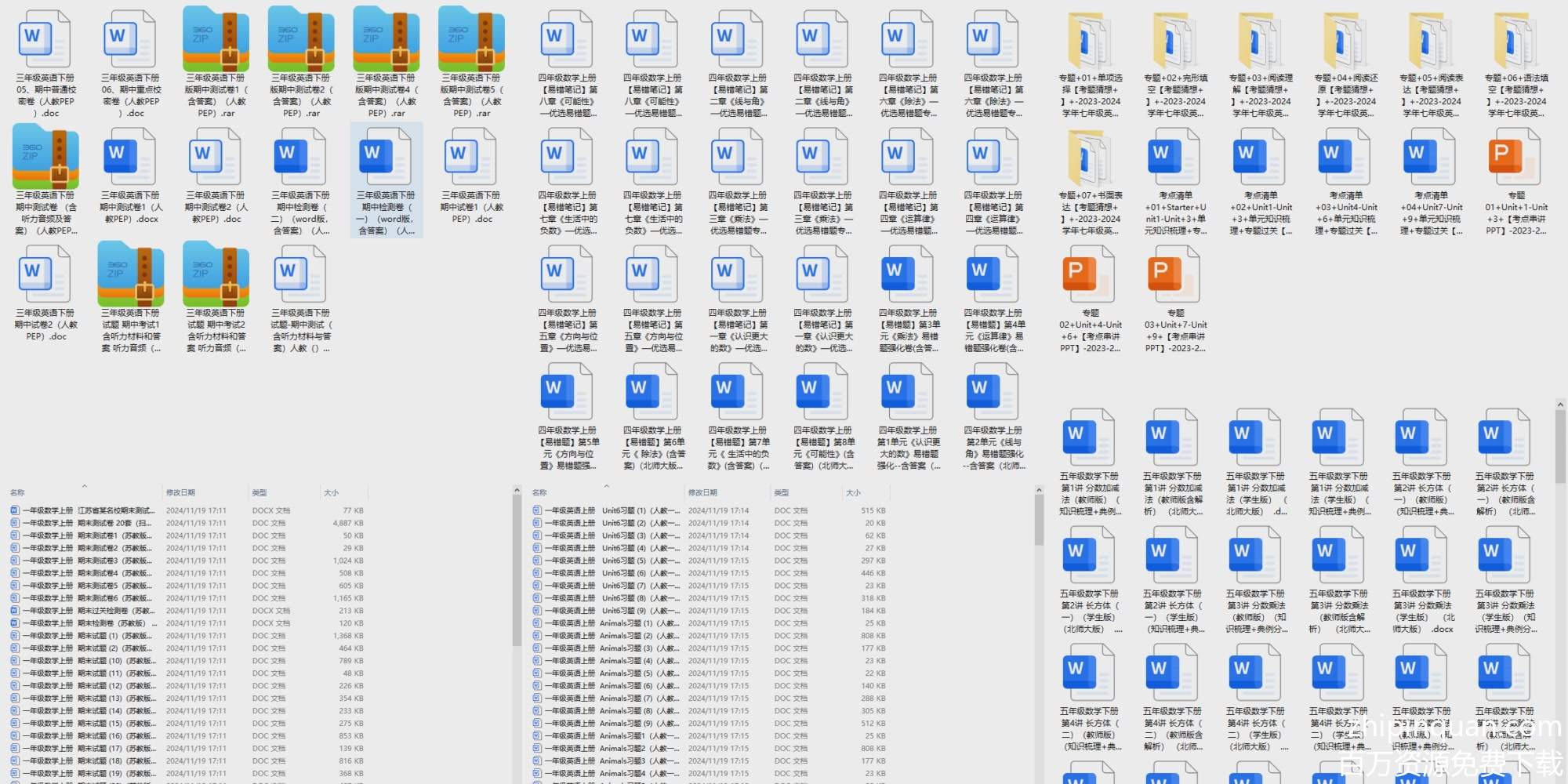Sort 一年级数学 list by 修改日期 column

tap(180, 492)
